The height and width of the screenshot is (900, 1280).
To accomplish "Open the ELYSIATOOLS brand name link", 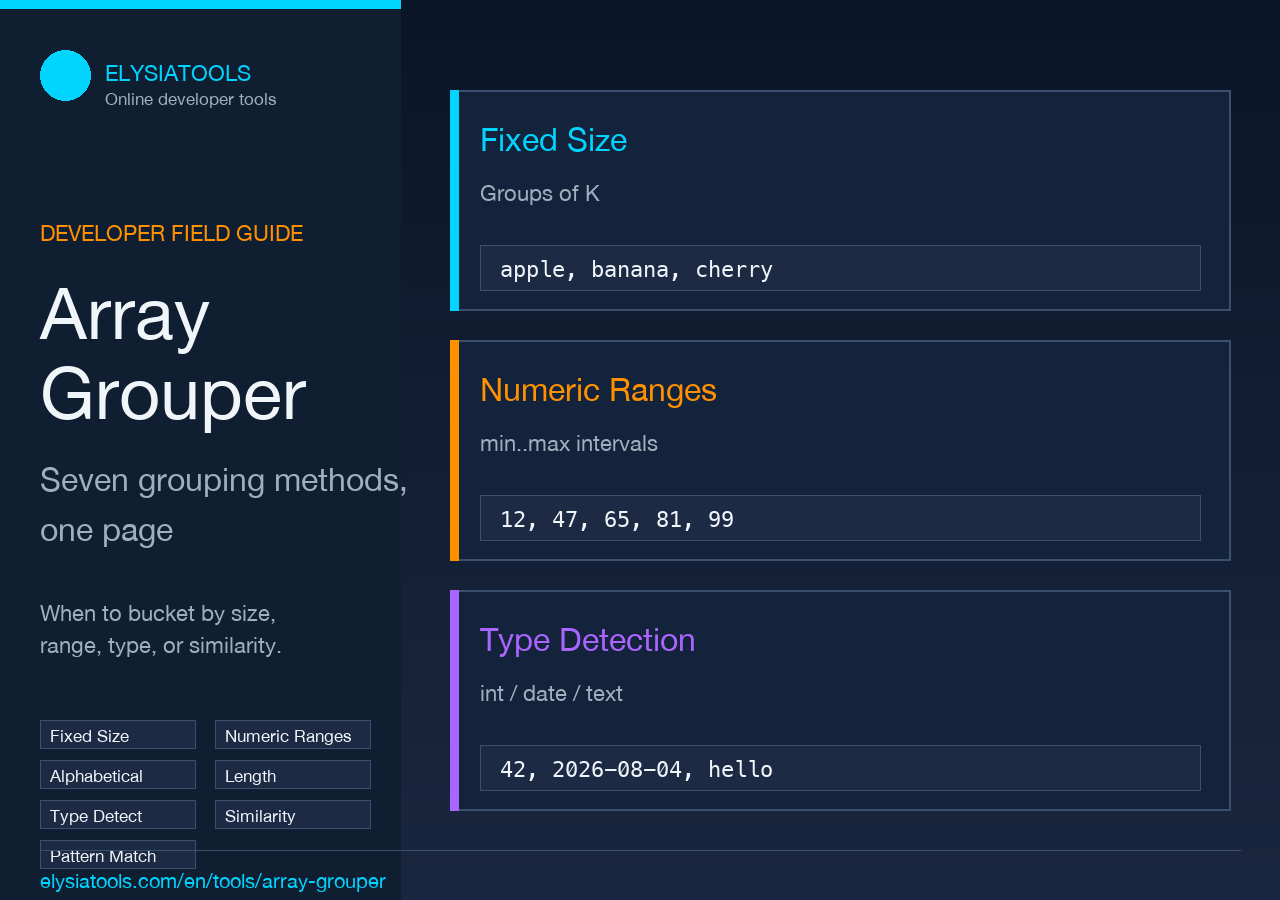I will point(178,73).
